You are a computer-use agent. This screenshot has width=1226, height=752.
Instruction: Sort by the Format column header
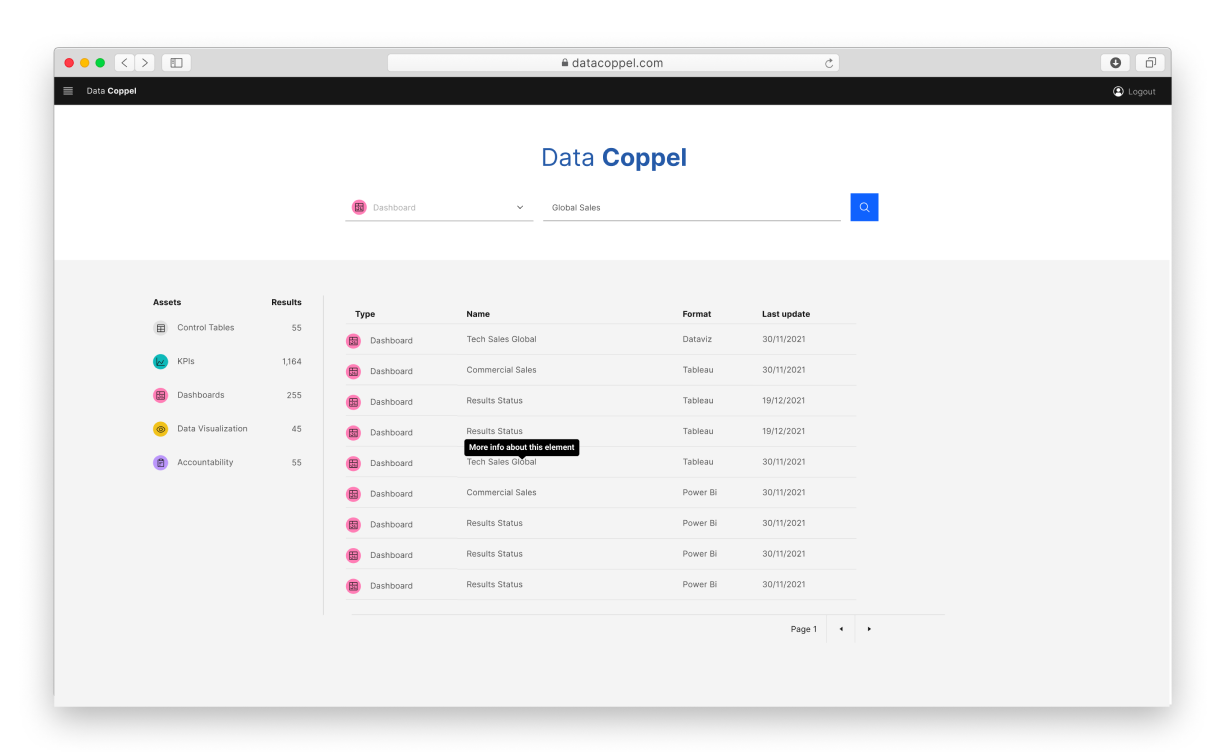[x=697, y=314]
